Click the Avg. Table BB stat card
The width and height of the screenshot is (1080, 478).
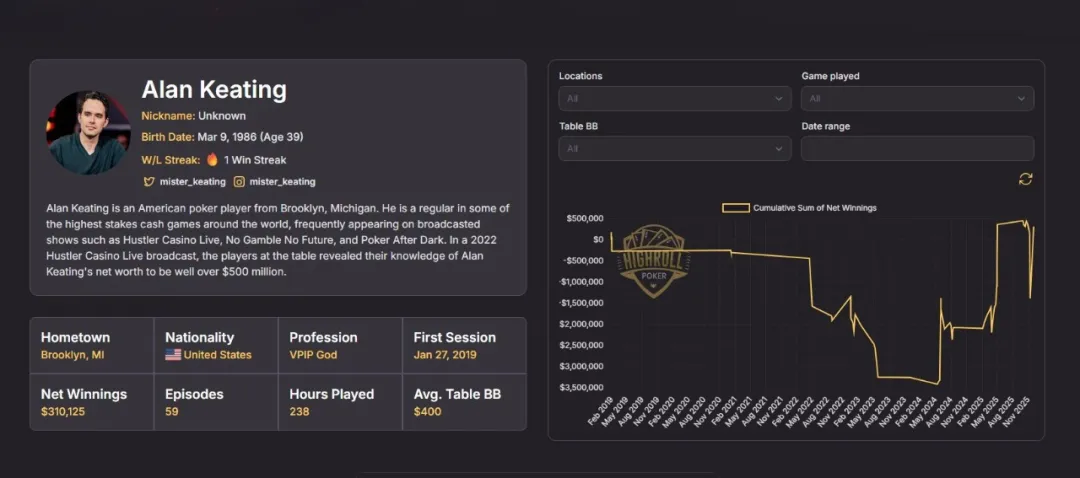pyautogui.click(x=464, y=402)
